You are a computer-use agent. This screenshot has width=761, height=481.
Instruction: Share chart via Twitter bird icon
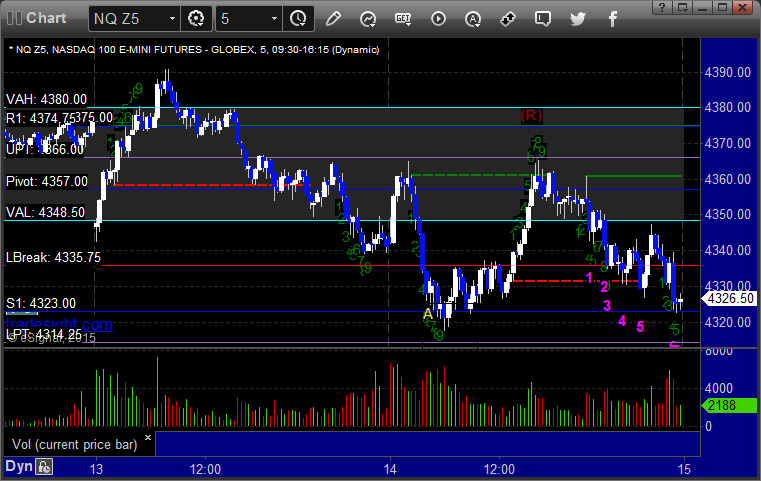pyautogui.click(x=578, y=19)
